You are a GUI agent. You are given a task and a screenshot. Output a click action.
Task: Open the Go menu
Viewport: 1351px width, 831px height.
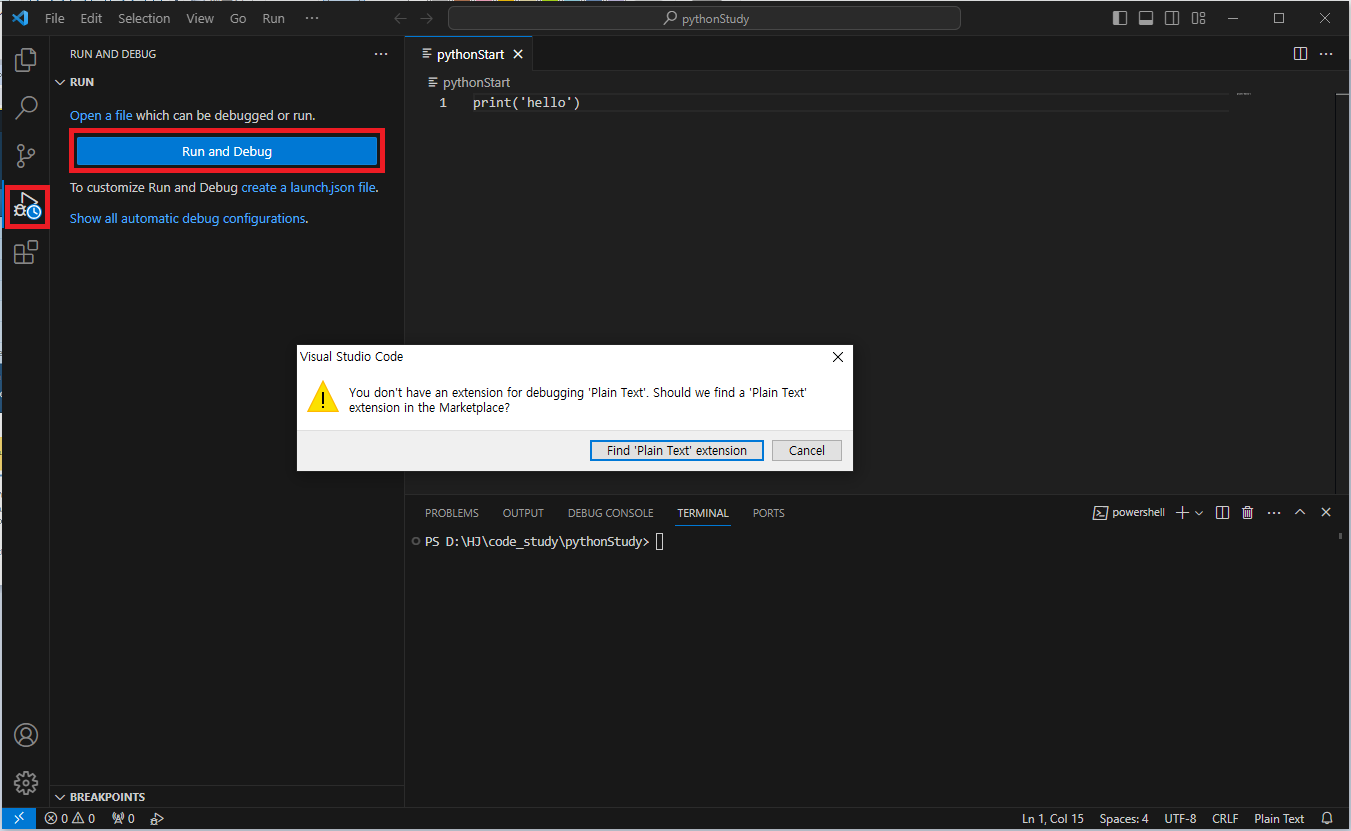(238, 18)
